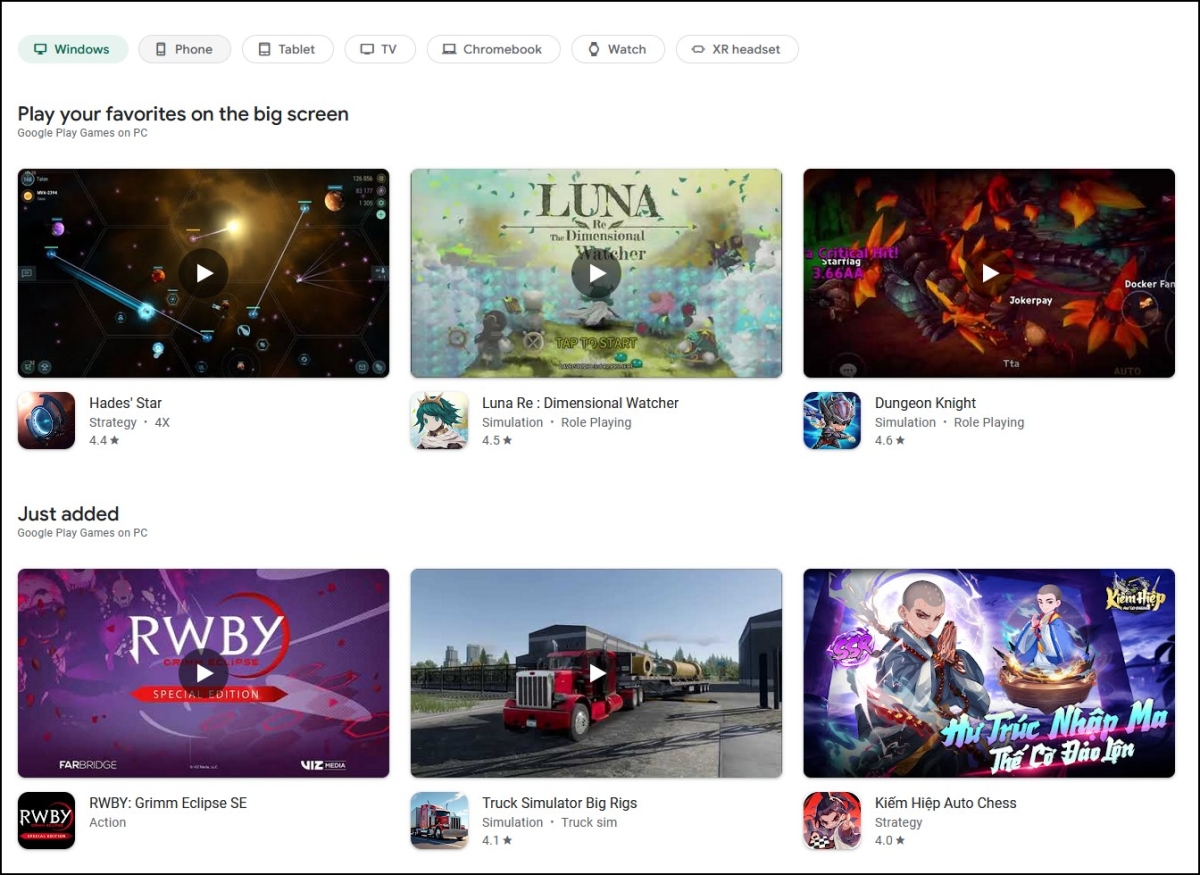The height and width of the screenshot is (875, 1200).
Task: Select the Phone device filter chip
Action: [x=184, y=49]
